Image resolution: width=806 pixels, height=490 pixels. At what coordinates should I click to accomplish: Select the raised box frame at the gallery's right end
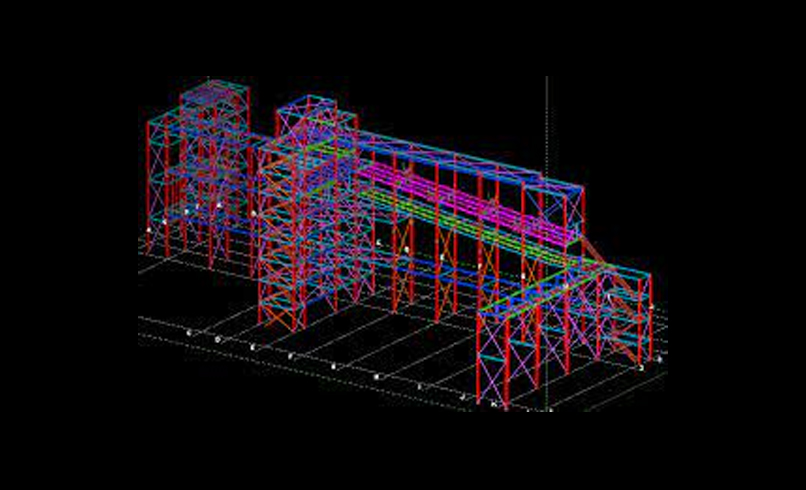click(560, 205)
